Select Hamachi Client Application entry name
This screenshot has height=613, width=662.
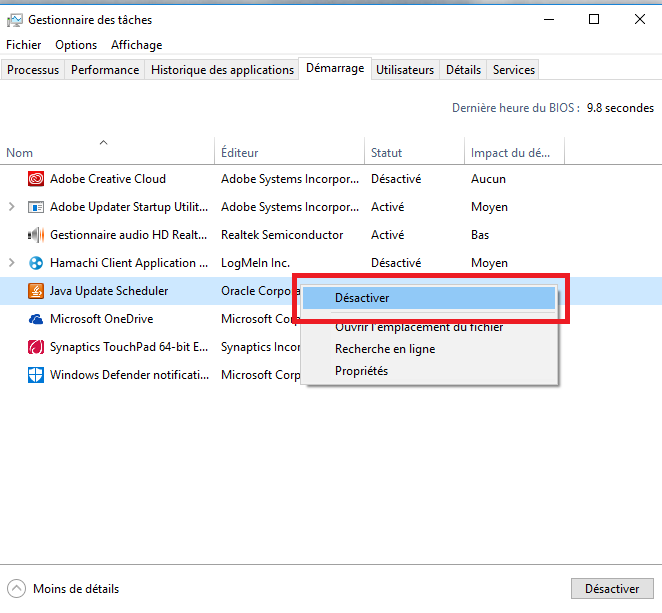[x=129, y=263]
